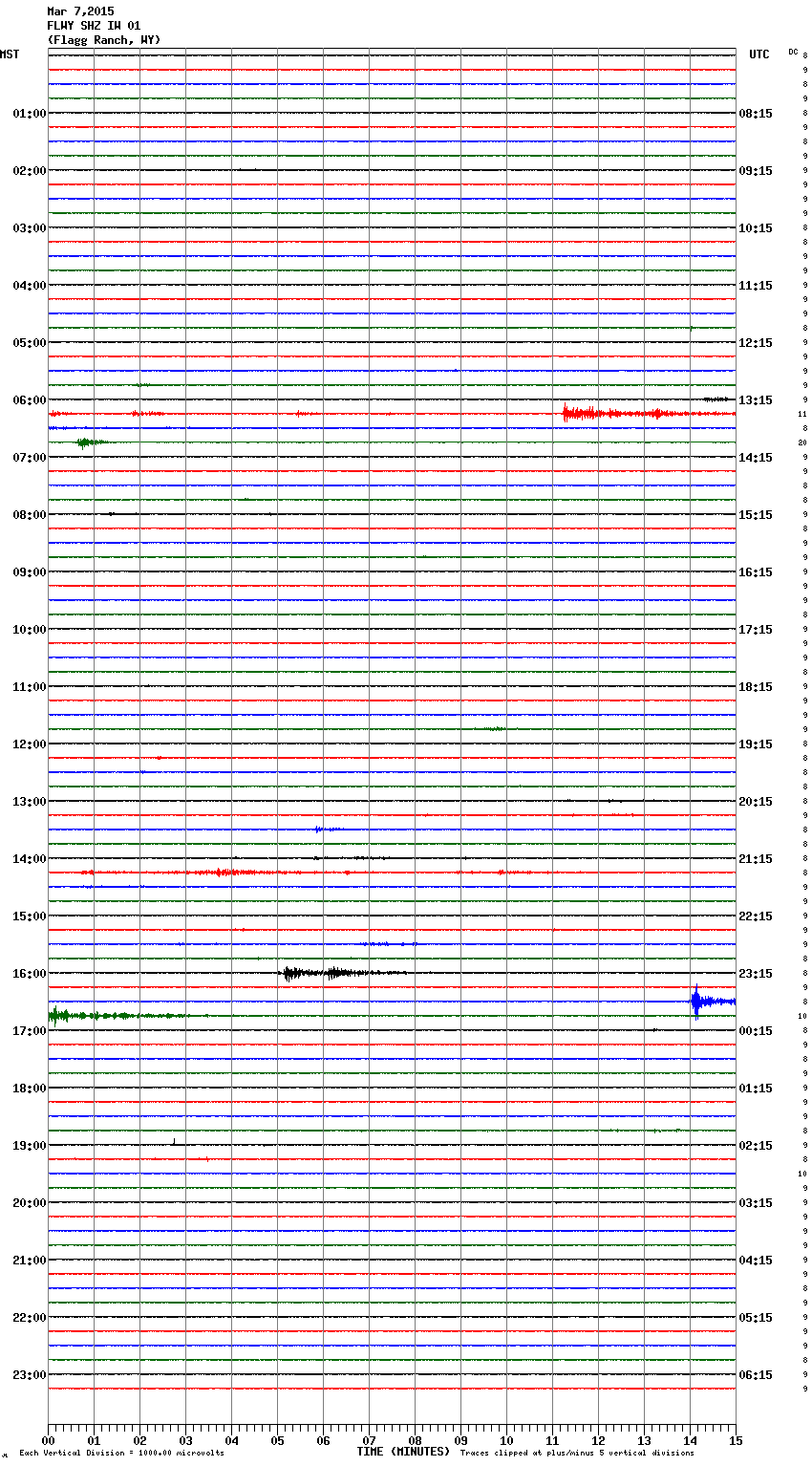Click the 02:15 UTC time label
Screen dimensions: 812x1466
pos(756,1146)
